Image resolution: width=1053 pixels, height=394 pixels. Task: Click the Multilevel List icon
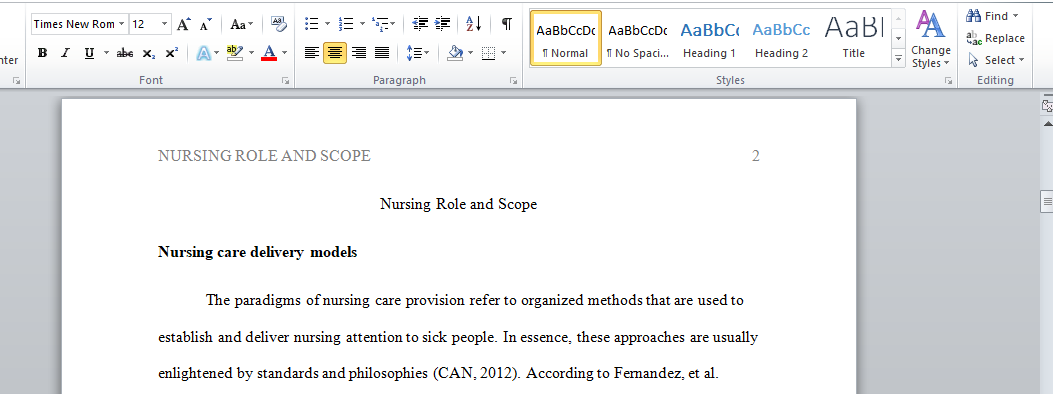click(379, 24)
